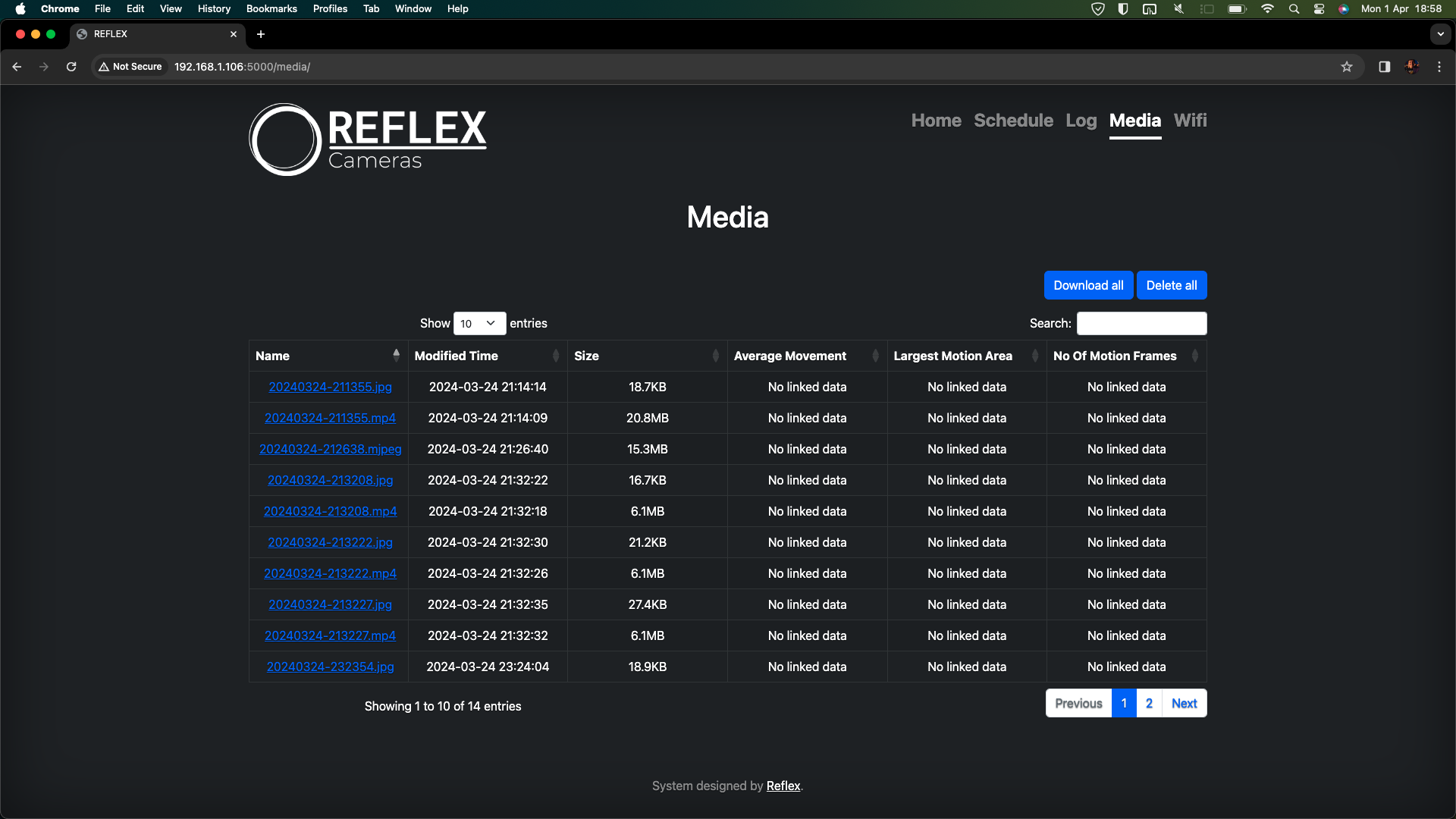Click the address bar URL
The height and width of the screenshot is (819, 1456).
242,67
